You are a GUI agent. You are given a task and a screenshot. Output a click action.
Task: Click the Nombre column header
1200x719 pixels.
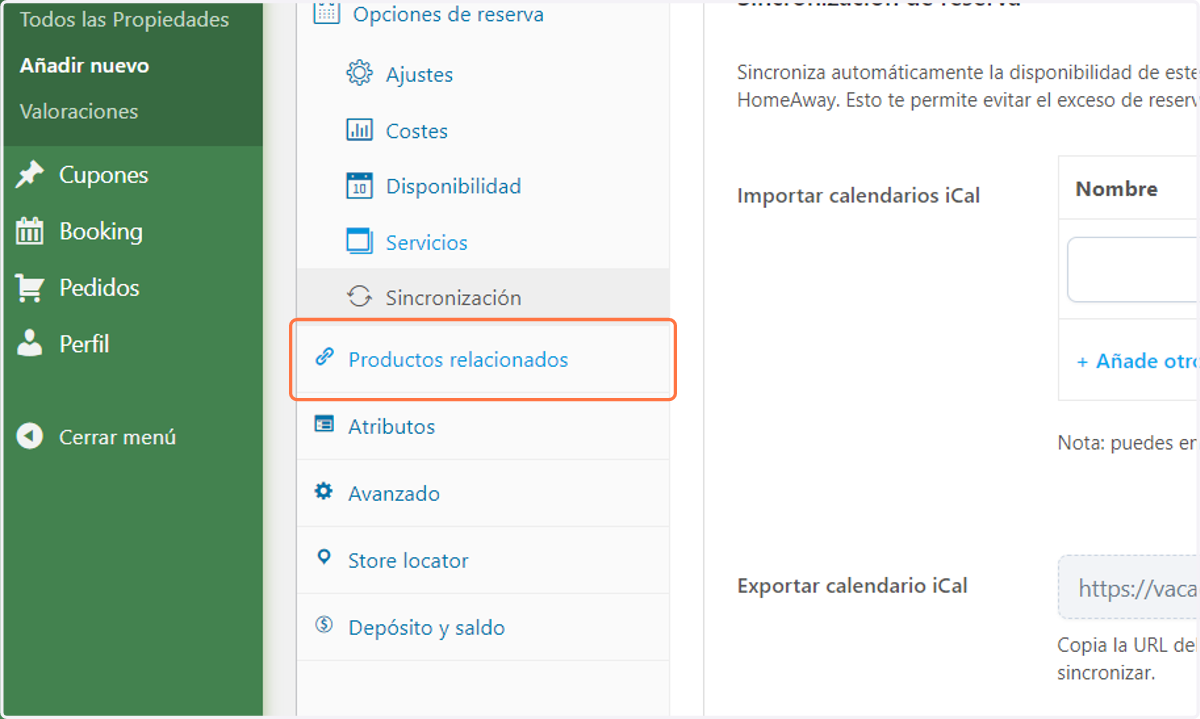(x=1117, y=189)
